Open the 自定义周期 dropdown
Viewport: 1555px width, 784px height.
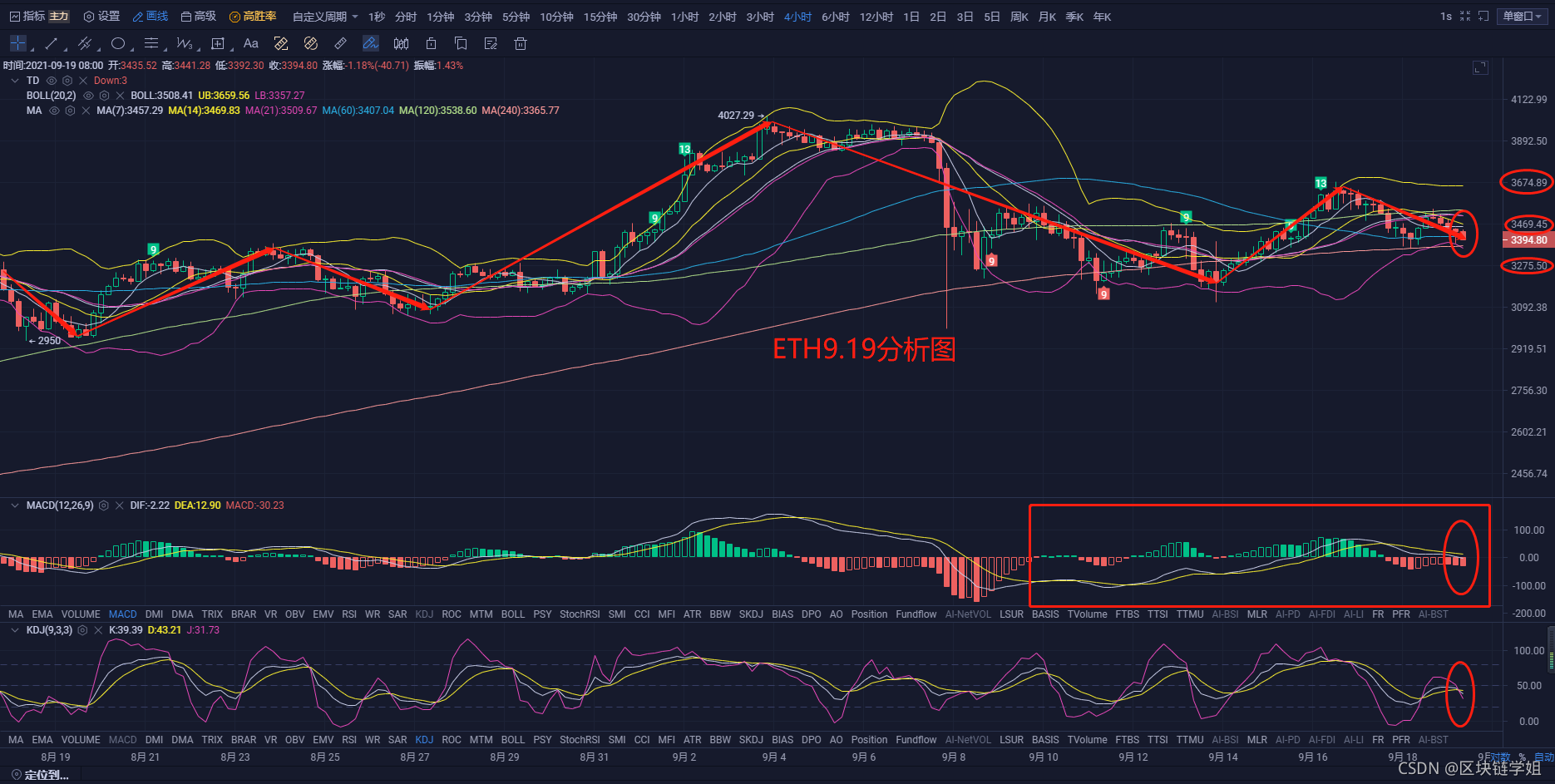[325, 17]
